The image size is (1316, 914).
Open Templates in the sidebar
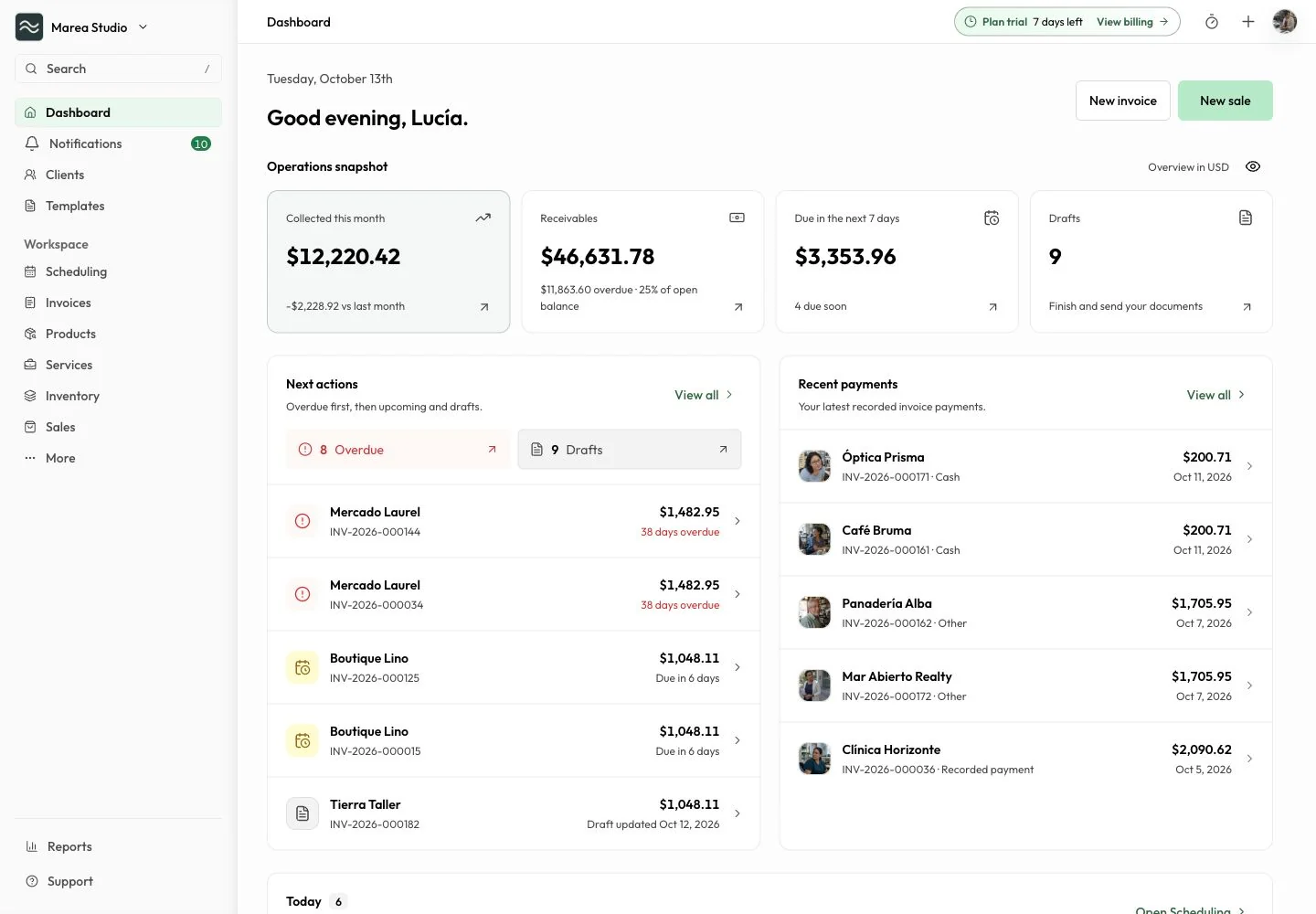[x=118, y=206]
